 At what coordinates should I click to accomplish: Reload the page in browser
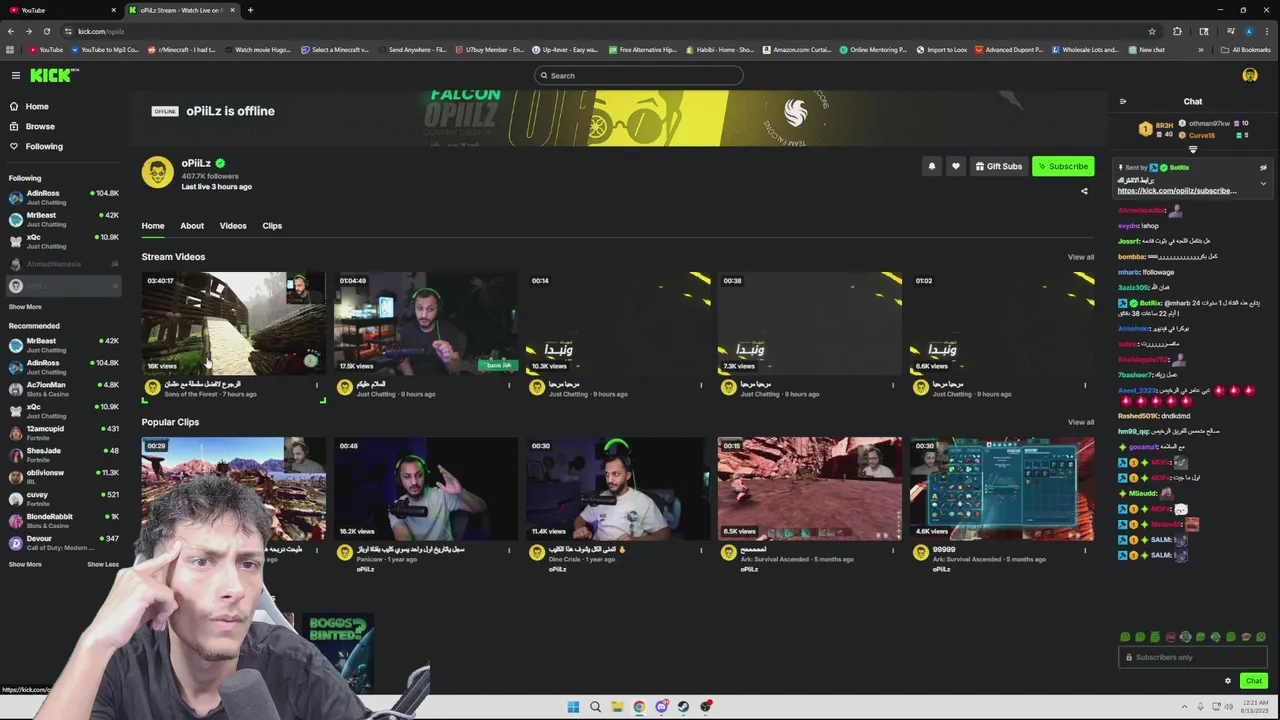tap(47, 31)
